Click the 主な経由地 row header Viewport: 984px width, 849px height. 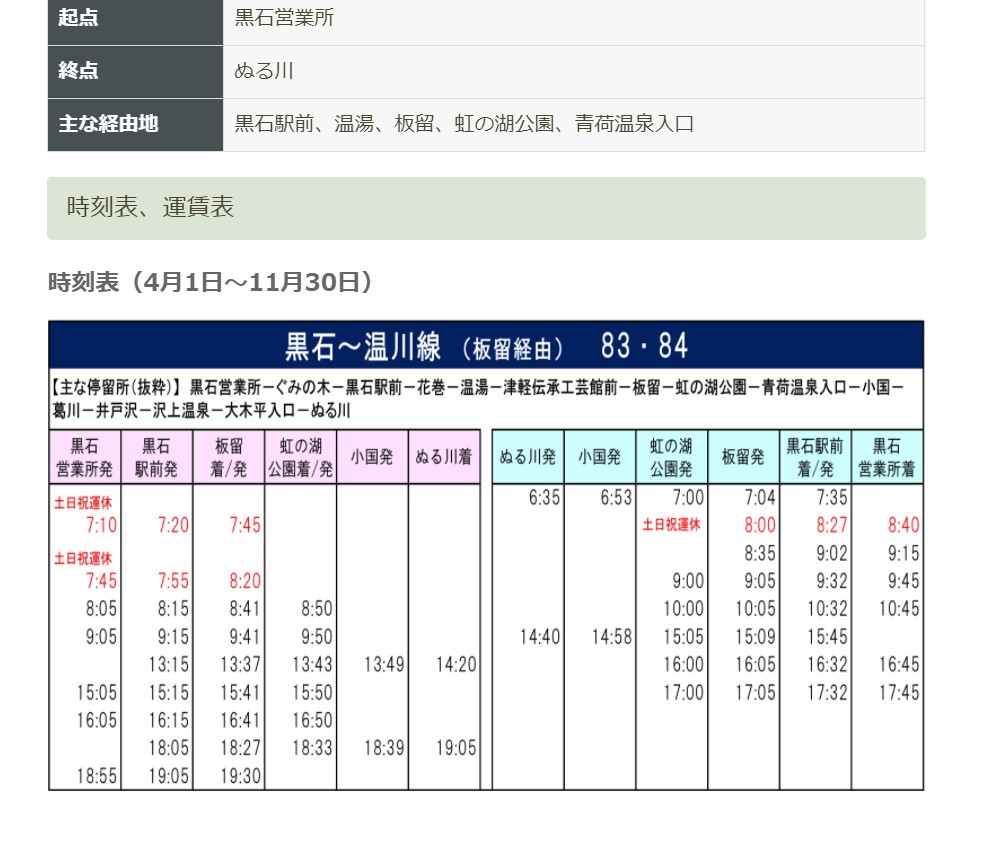[135, 124]
